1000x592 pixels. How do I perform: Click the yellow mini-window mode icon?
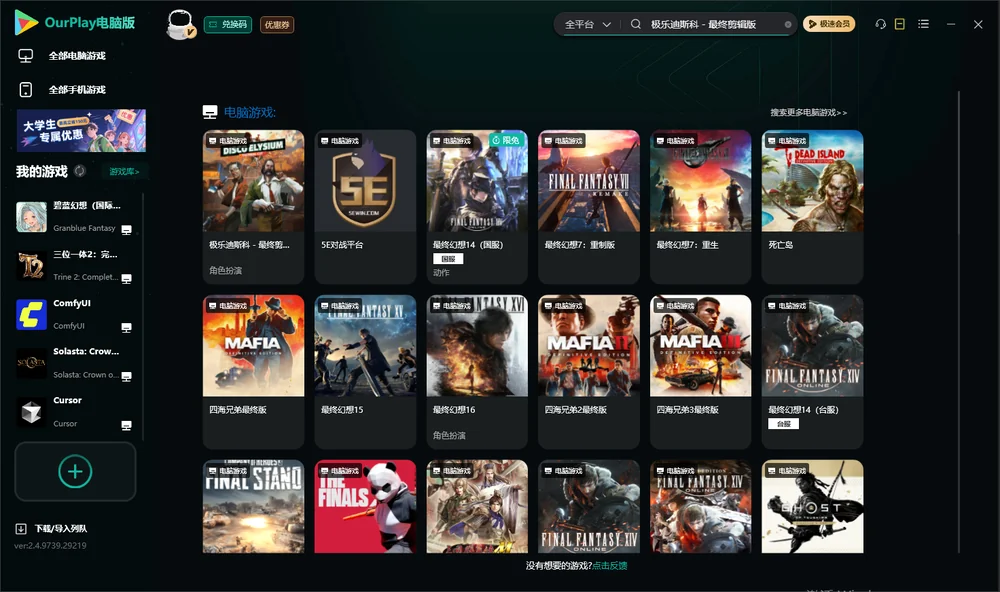pos(899,24)
